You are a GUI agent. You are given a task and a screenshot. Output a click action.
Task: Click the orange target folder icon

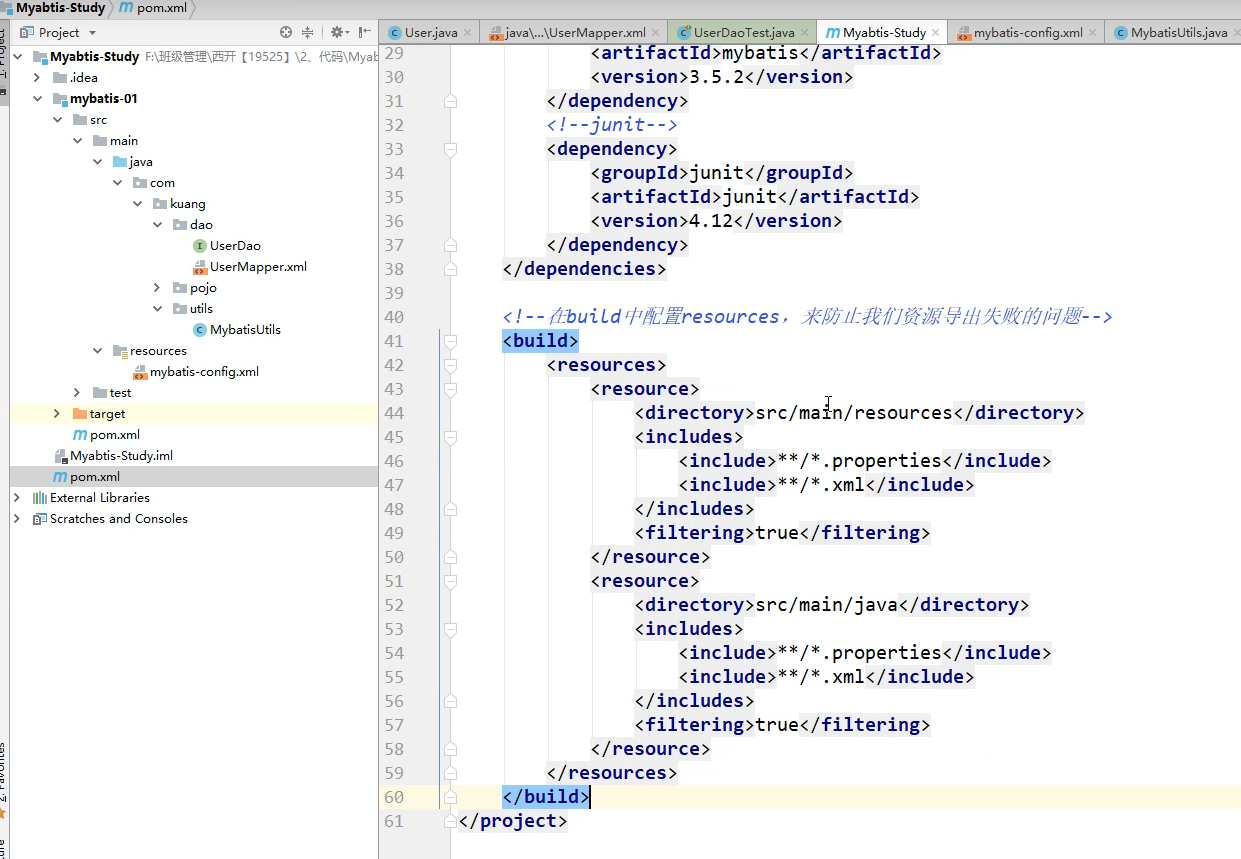(x=80, y=414)
